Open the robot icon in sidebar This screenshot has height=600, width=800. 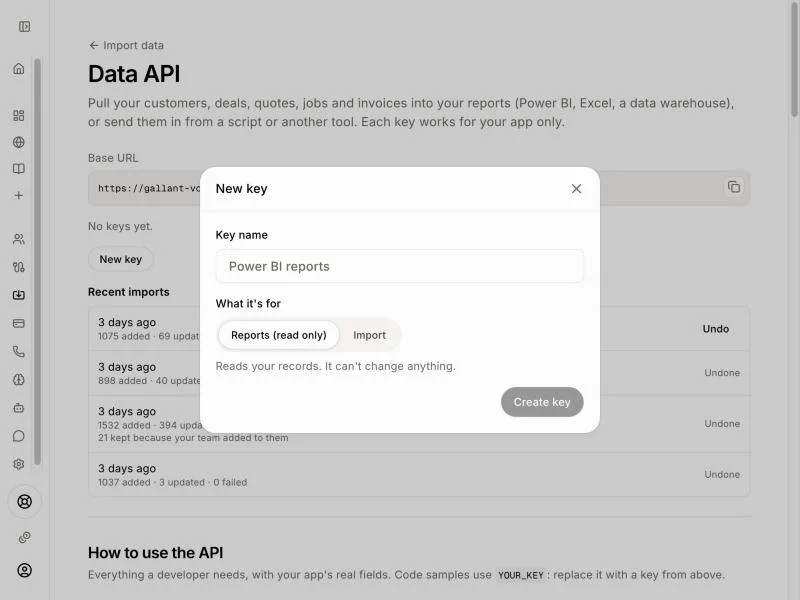19,408
